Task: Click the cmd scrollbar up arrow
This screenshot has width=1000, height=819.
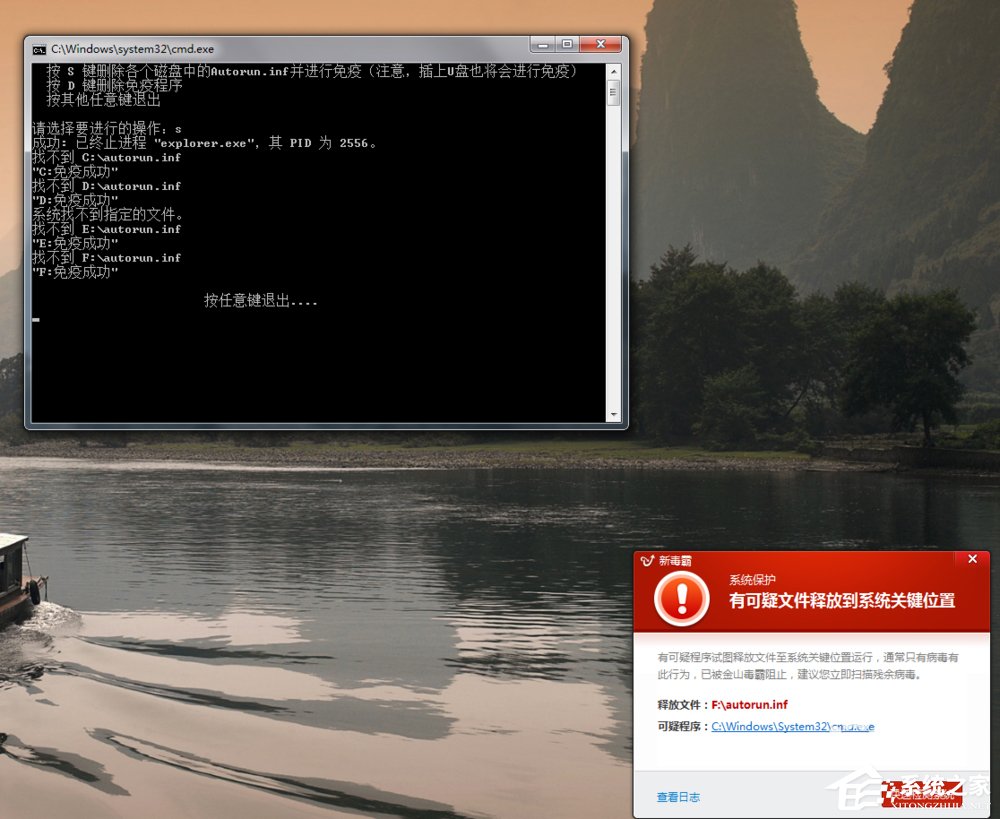Action: 613,71
